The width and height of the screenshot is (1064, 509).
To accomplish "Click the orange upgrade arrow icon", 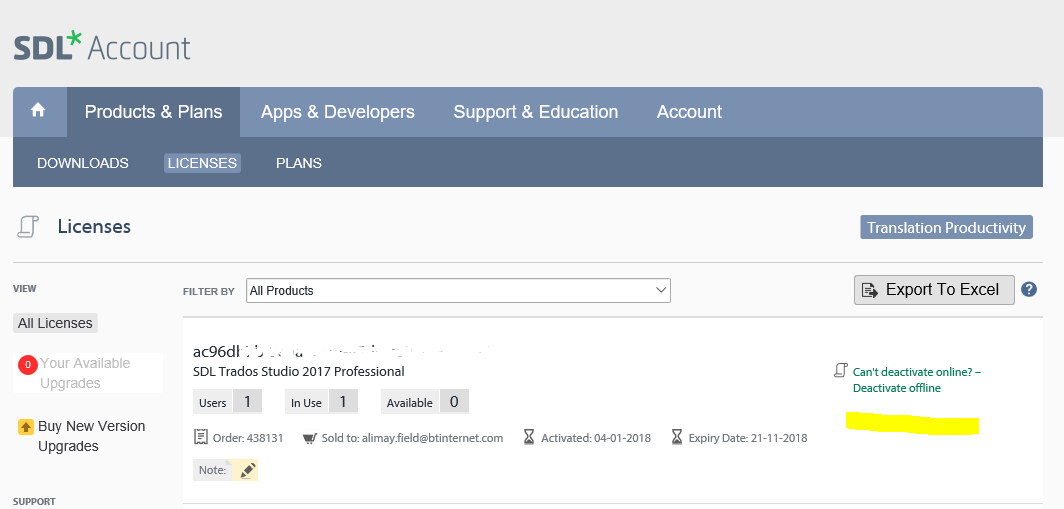I will click(x=26, y=427).
